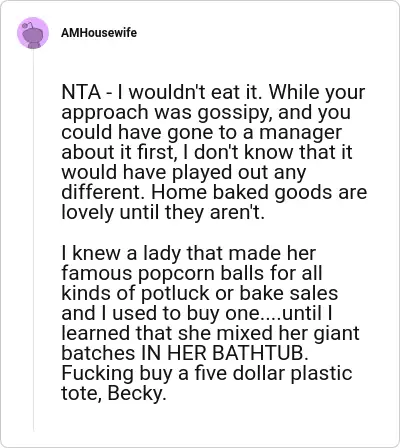Click the phrase IN HER BATHTUB
400x448 pixels.
(223, 353)
